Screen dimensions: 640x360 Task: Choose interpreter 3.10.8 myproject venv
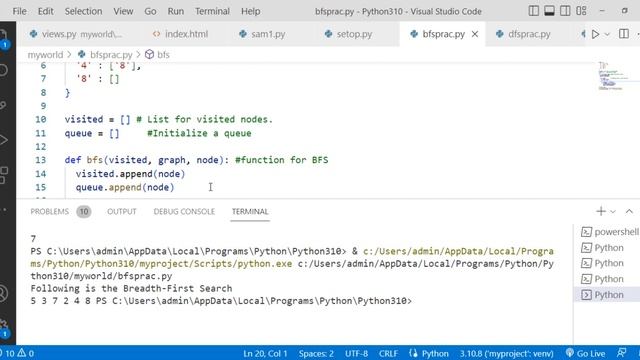click(x=507, y=353)
